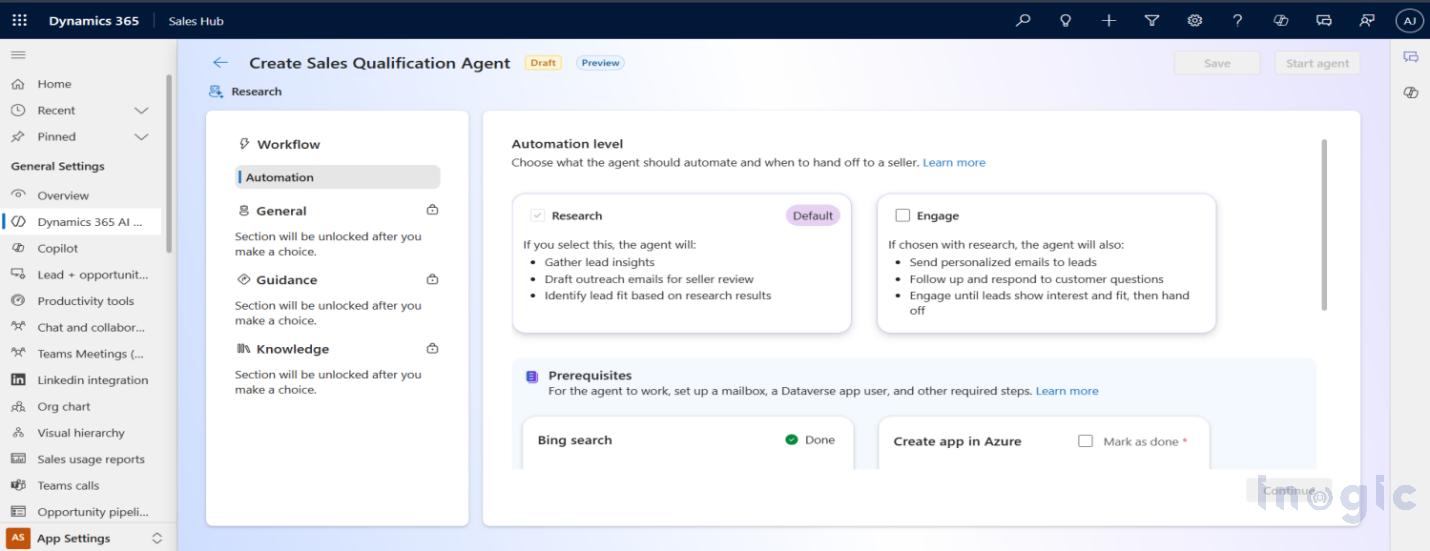Select the Automation workflow tab

tap(338, 177)
